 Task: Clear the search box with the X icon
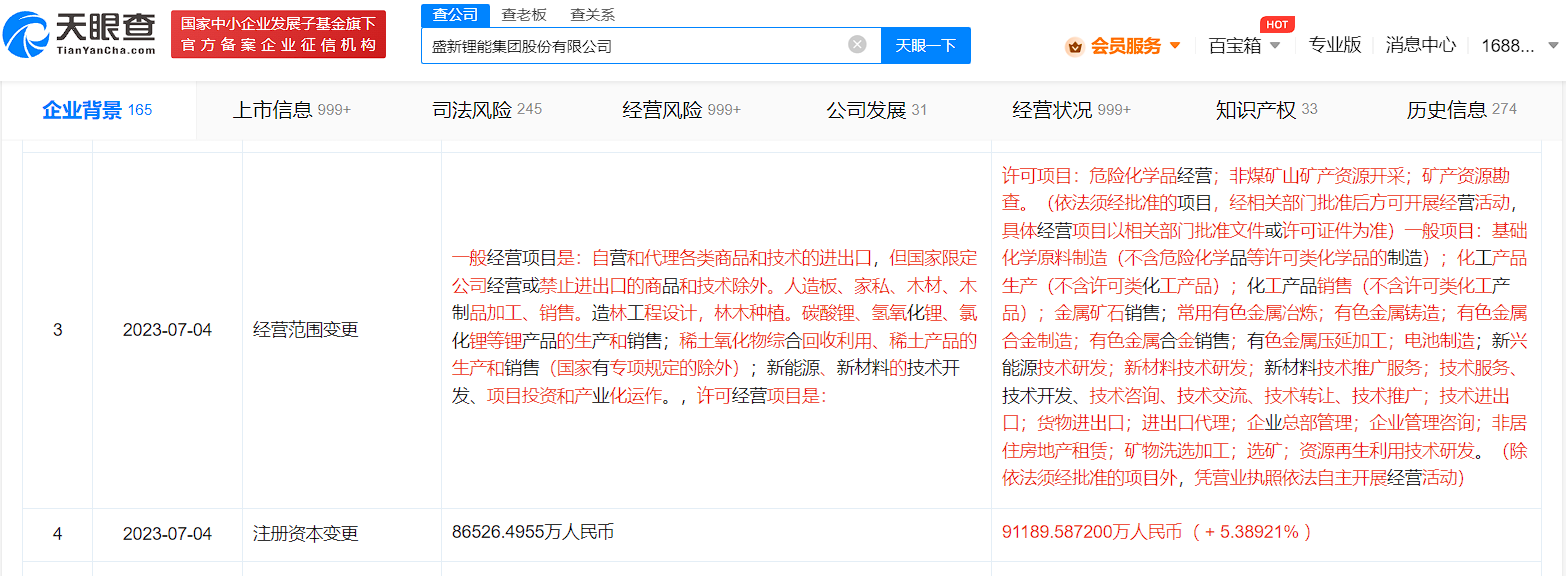[857, 45]
